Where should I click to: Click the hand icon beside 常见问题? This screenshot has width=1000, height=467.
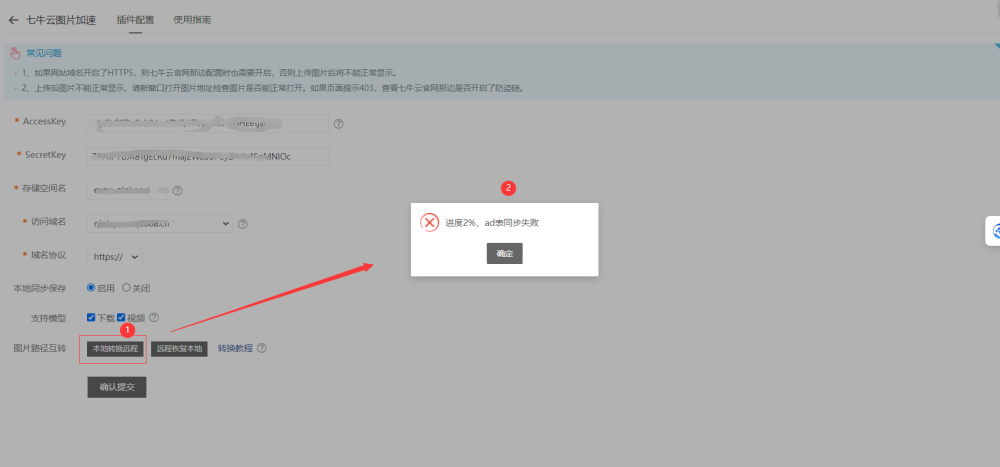click(16, 53)
